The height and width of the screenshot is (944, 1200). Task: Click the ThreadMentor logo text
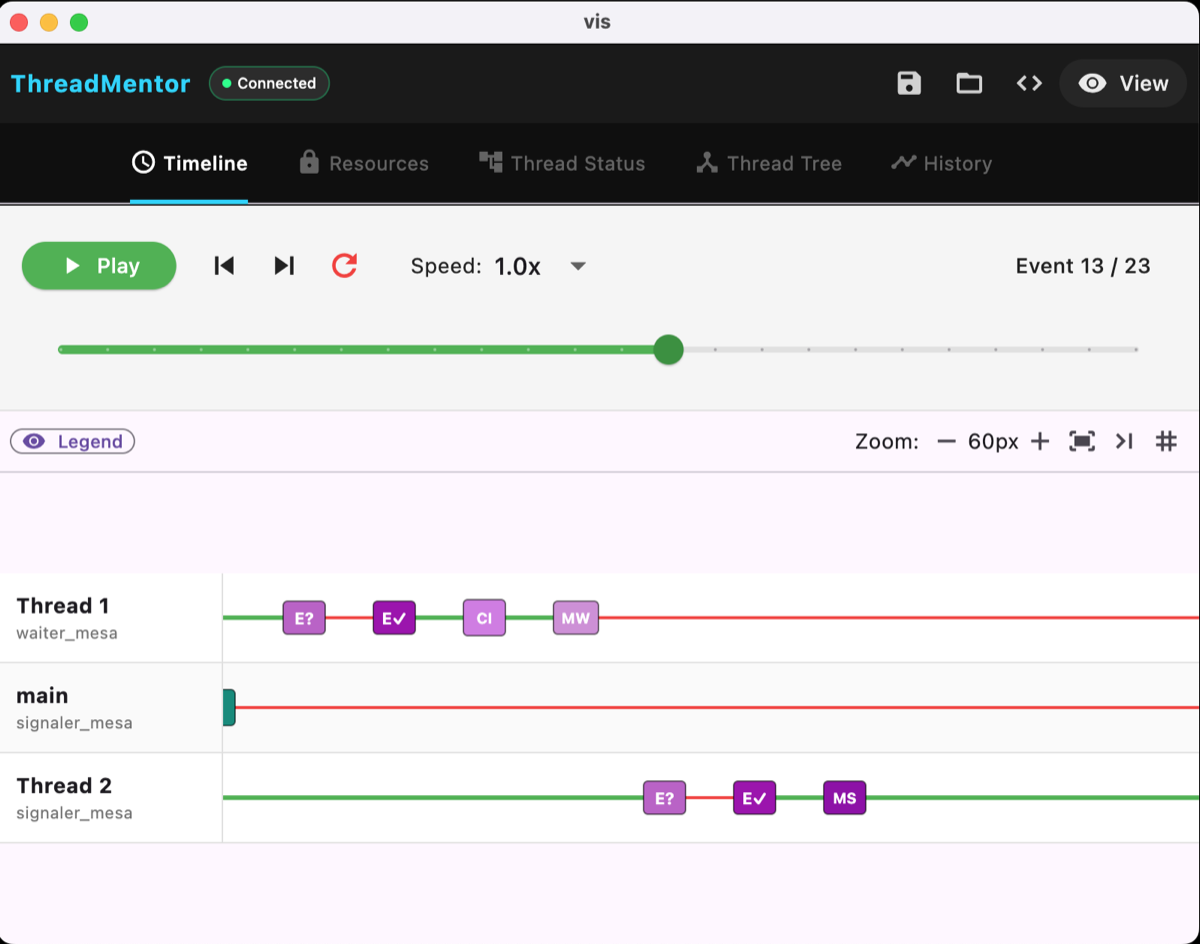(100, 83)
